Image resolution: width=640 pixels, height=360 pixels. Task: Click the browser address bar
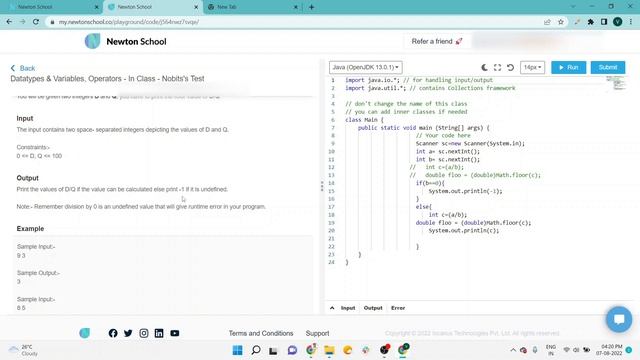coord(294,22)
